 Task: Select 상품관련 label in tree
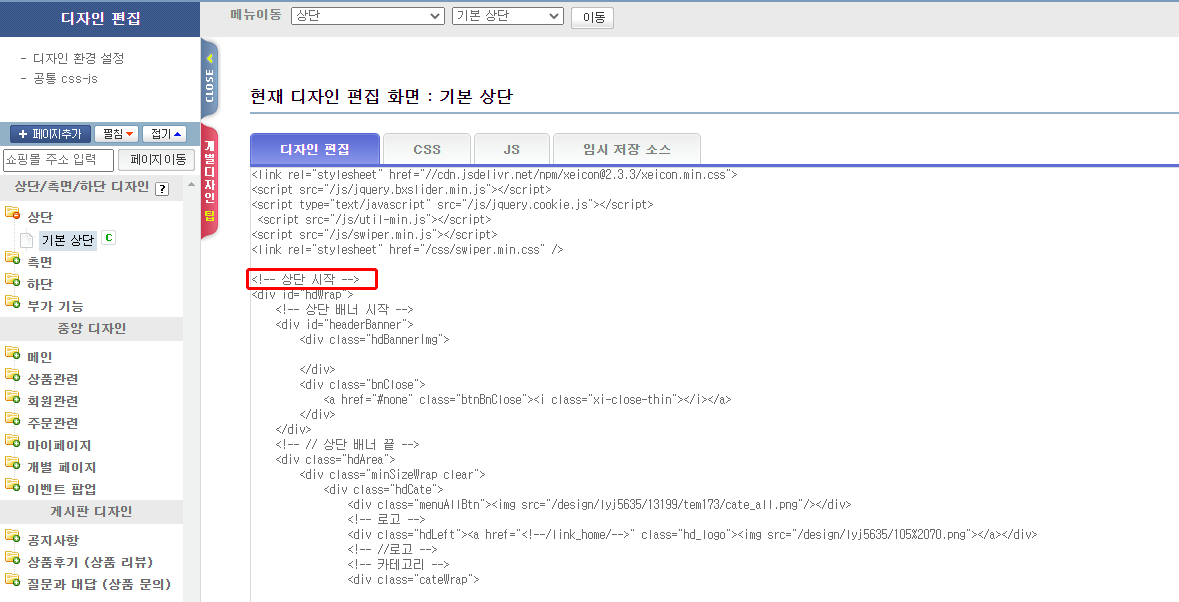pyautogui.click(x=53, y=379)
